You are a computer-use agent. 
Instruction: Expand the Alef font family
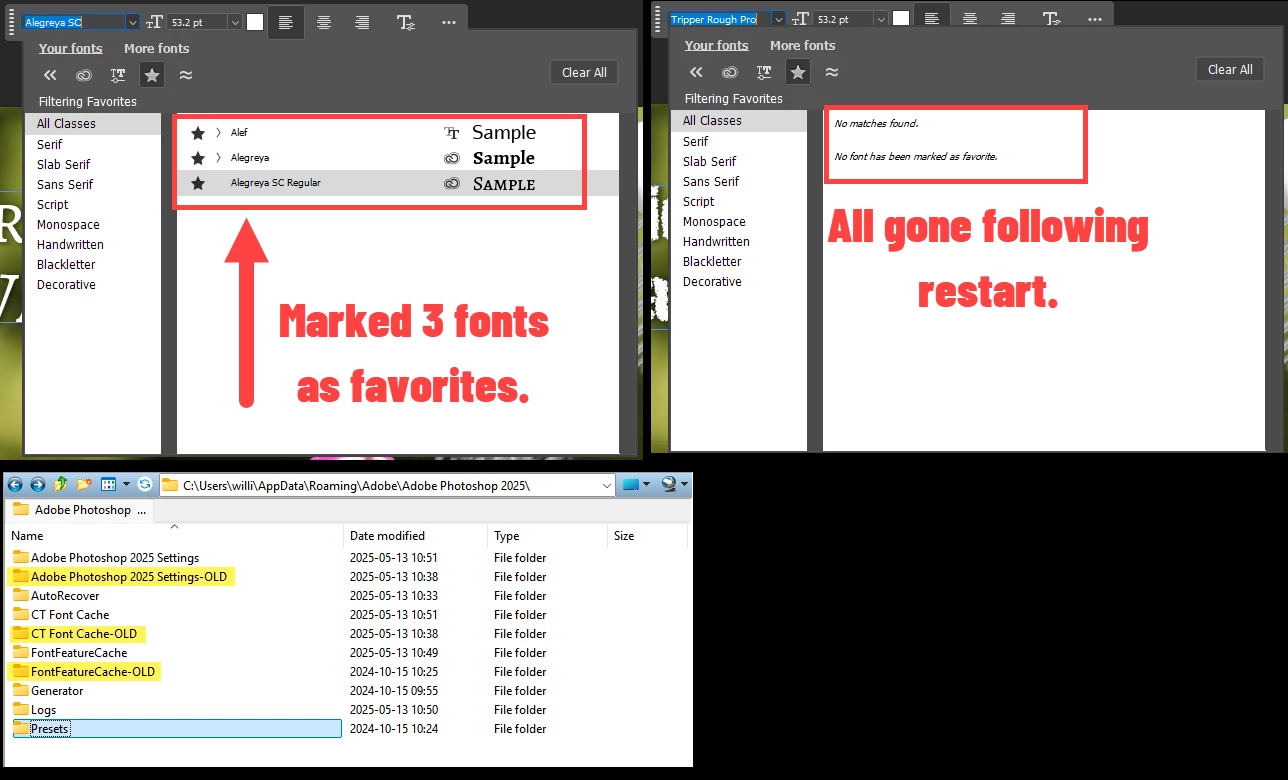point(218,132)
